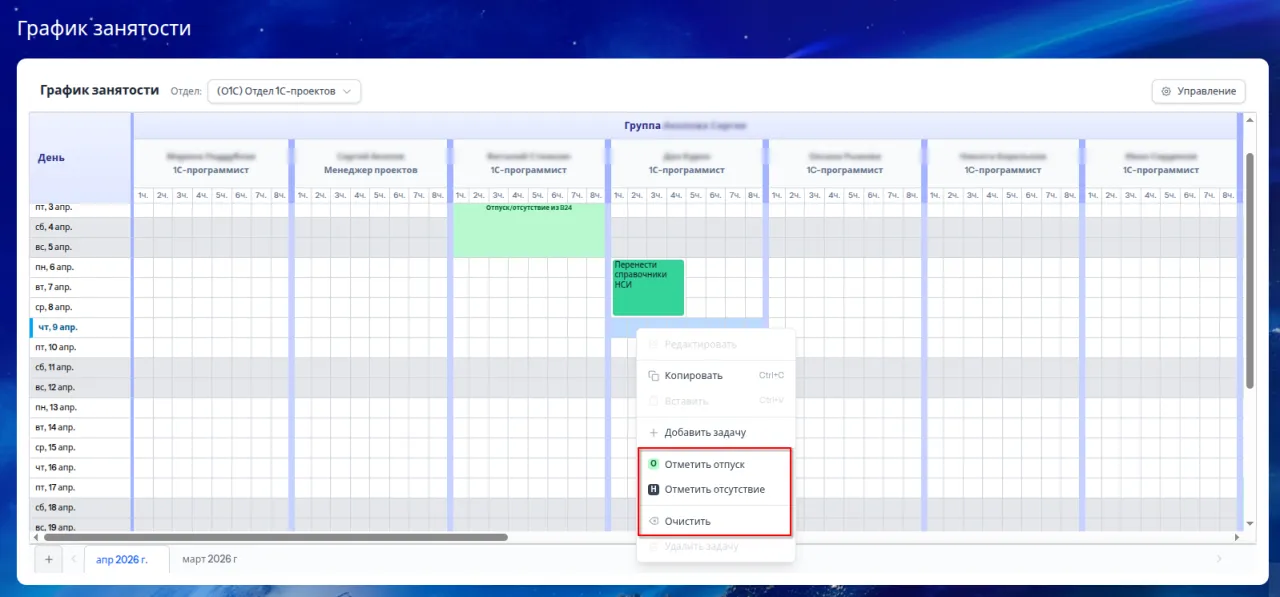Click the eraser icon beside Очистить
This screenshot has height=597, width=1280.
653,521
